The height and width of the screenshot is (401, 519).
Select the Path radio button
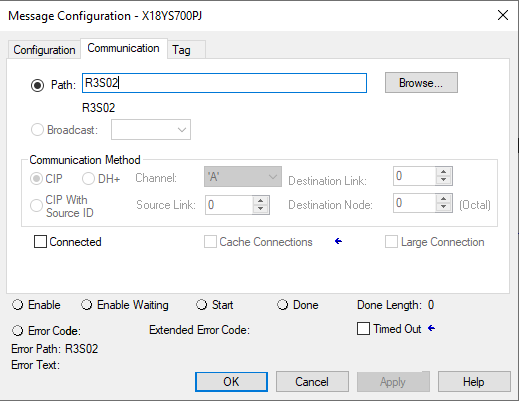[37, 85]
